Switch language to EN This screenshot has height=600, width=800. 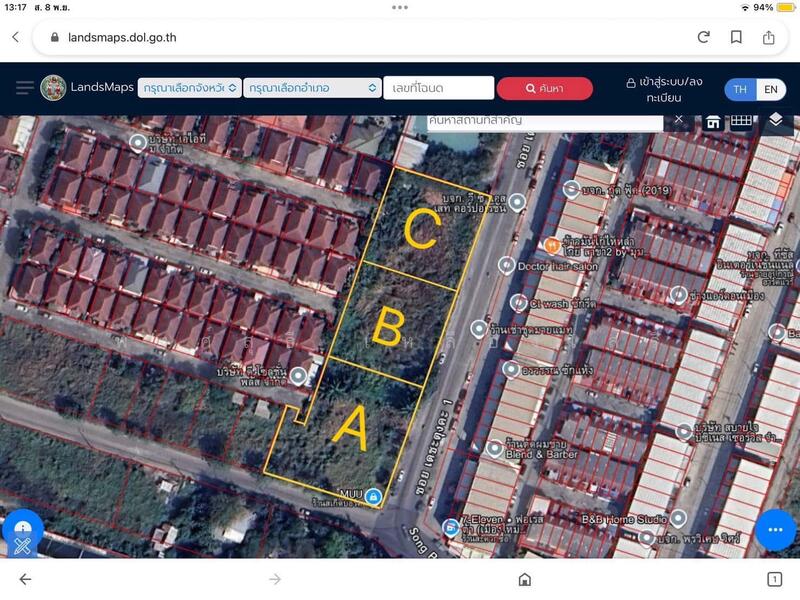tap(771, 89)
